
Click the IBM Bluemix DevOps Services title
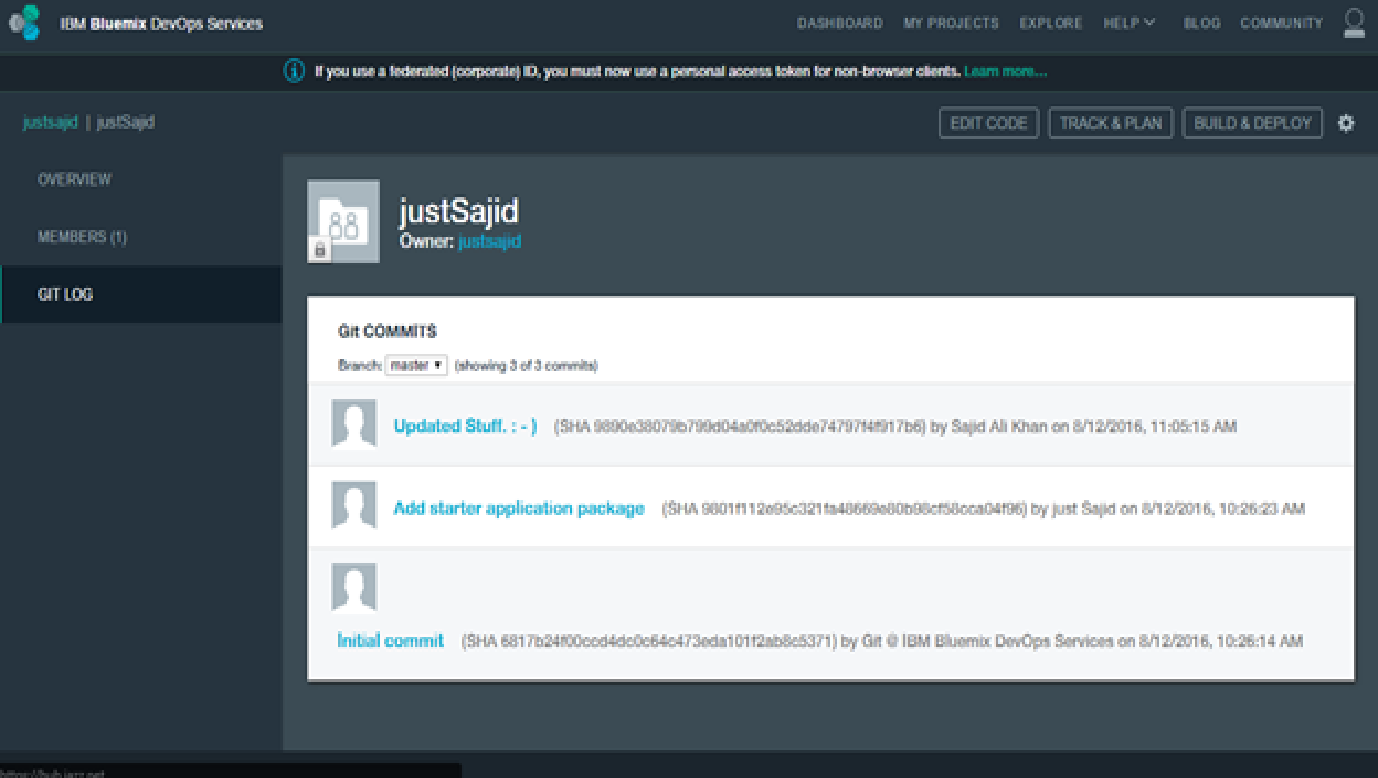click(x=162, y=23)
